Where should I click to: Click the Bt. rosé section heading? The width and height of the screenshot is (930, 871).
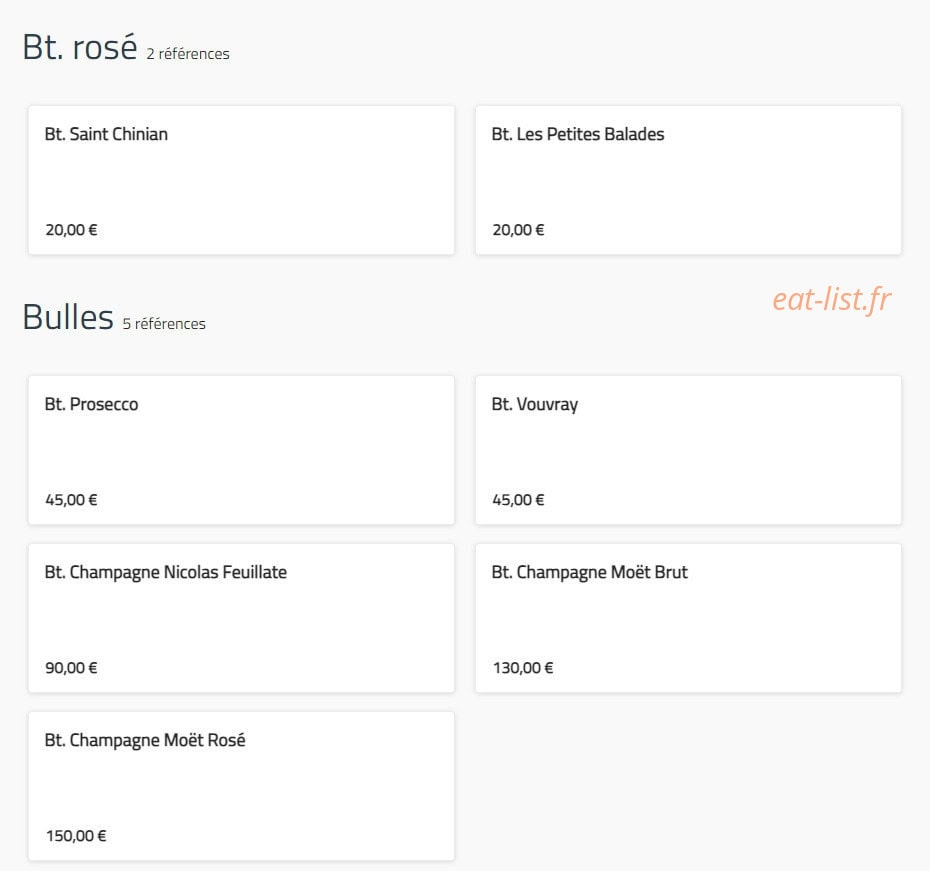click(x=80, y=46)
